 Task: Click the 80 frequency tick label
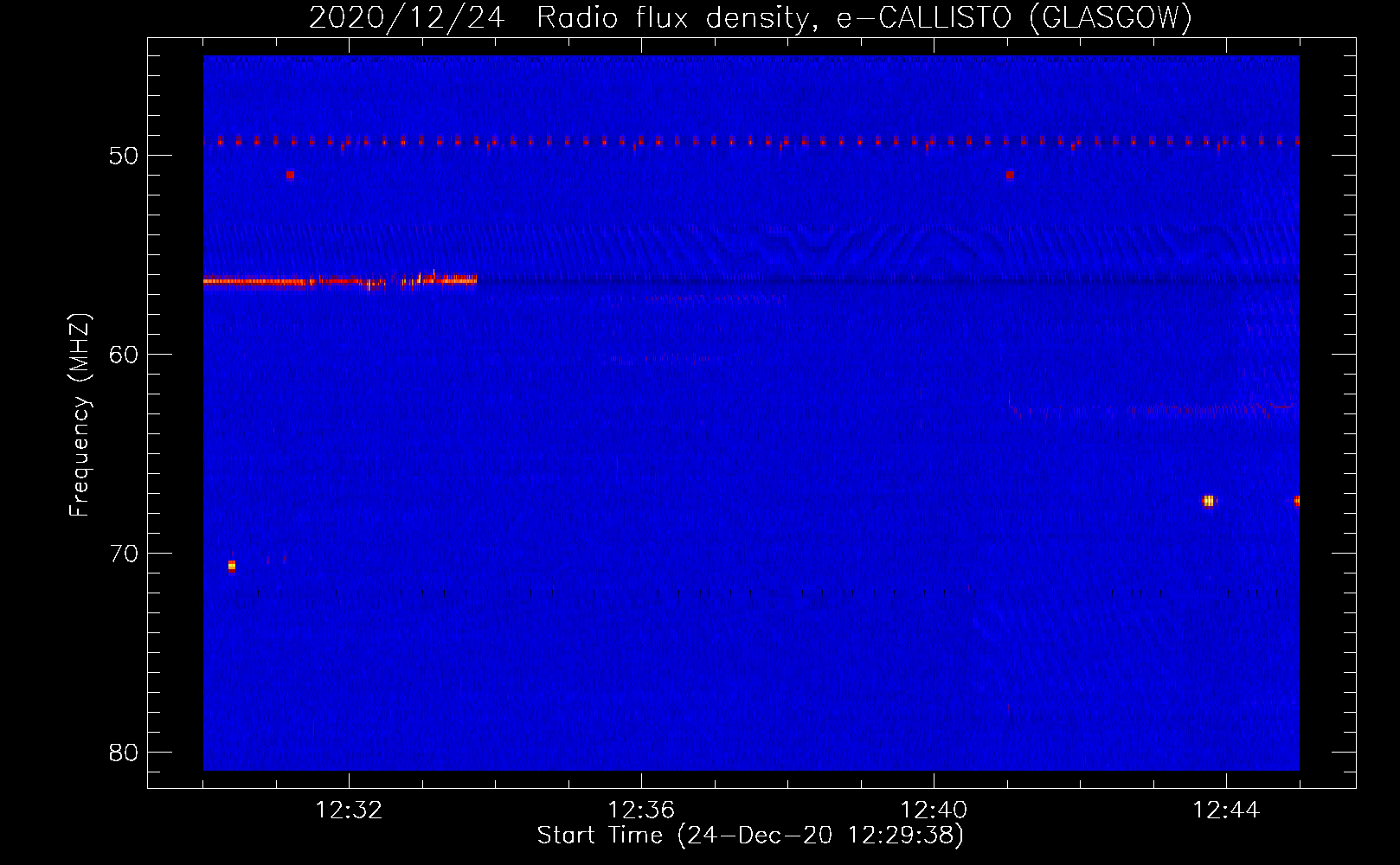coord(124,753)
